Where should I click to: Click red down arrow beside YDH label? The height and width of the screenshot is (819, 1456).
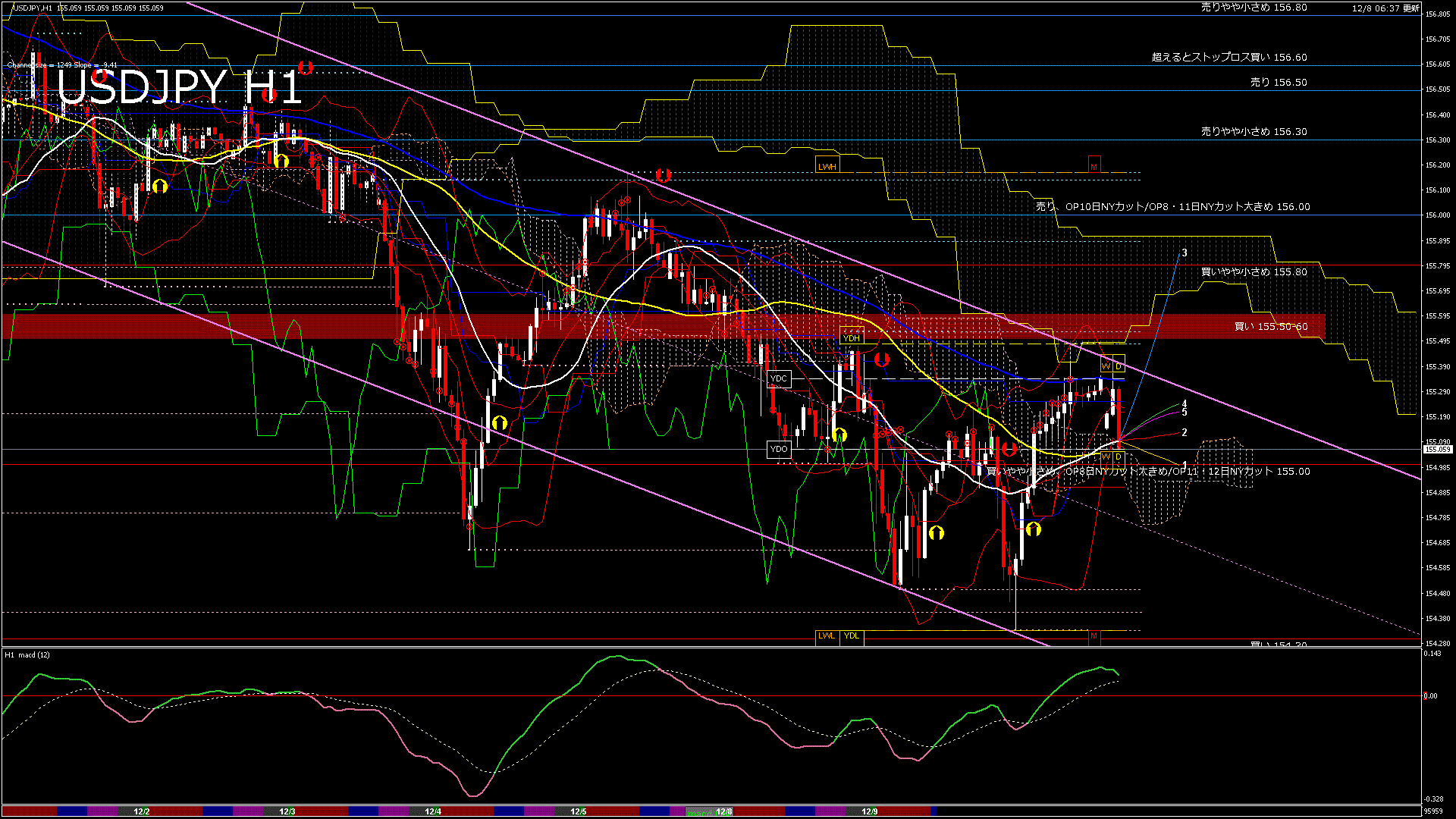881,359
